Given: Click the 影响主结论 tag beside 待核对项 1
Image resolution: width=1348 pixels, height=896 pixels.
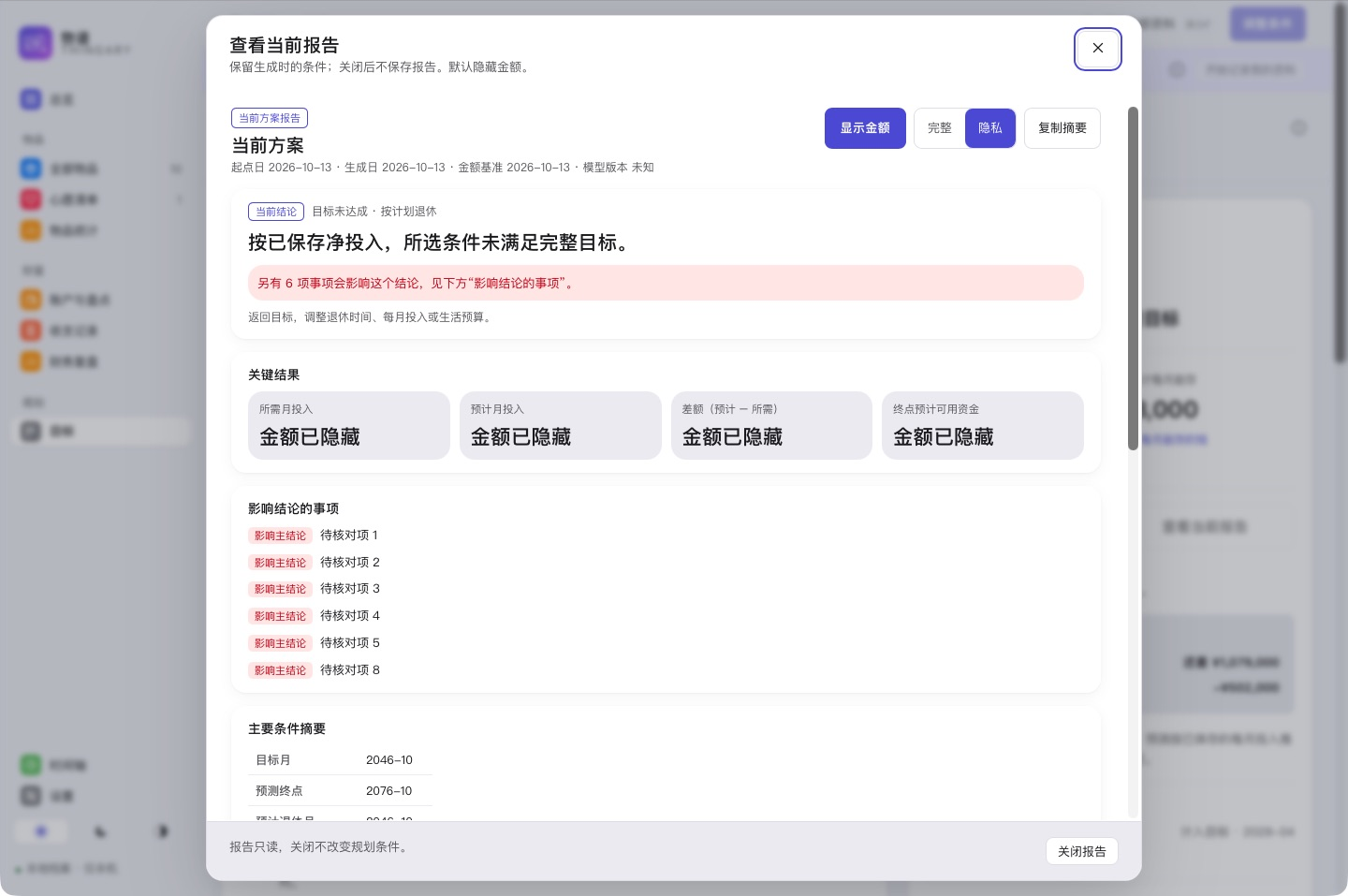Looking at the screenshot, I should click(x=280, y=536).
